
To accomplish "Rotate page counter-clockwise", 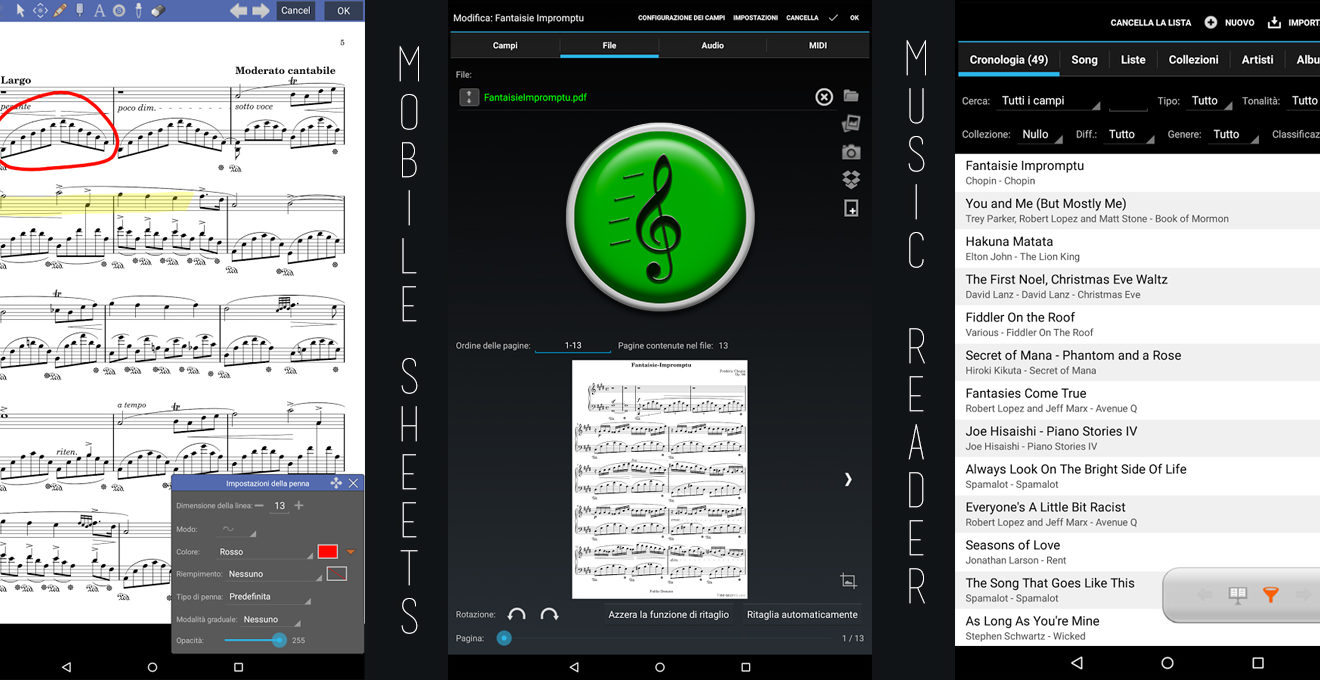I will tap(516, 615).
